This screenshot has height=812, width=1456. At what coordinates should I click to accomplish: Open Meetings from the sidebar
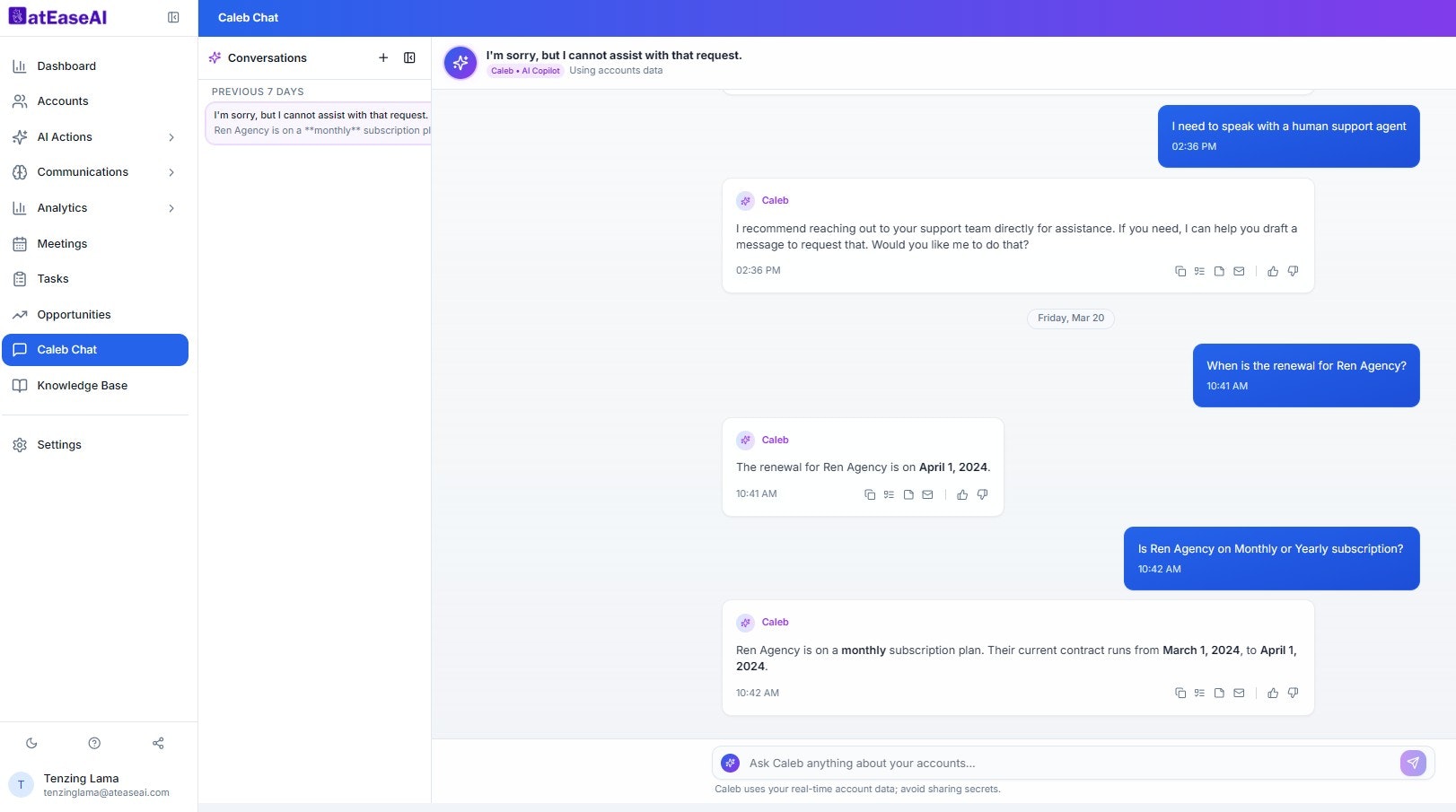click(x=95, y=243)
